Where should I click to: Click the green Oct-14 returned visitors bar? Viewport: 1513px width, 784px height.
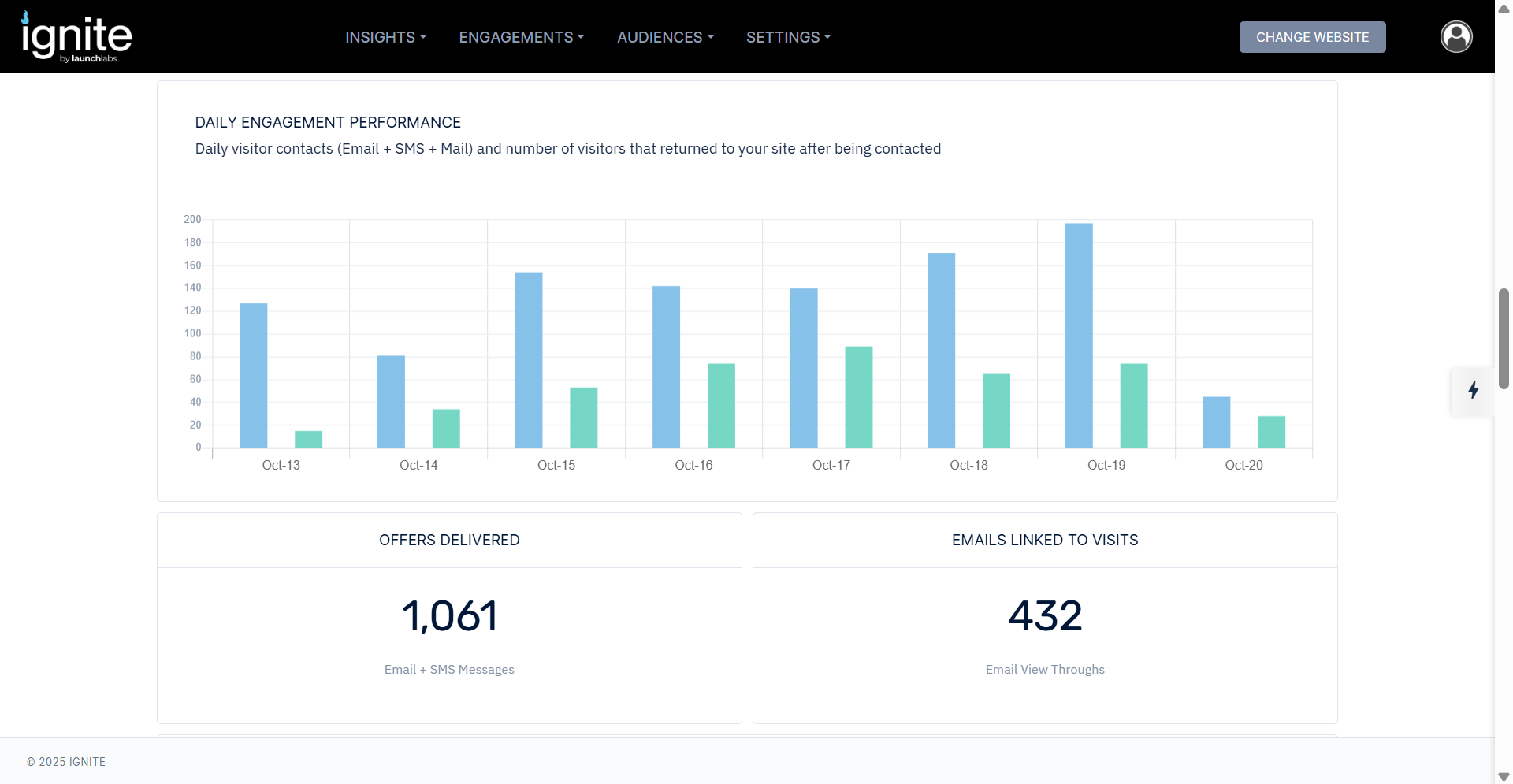[446, 429]
